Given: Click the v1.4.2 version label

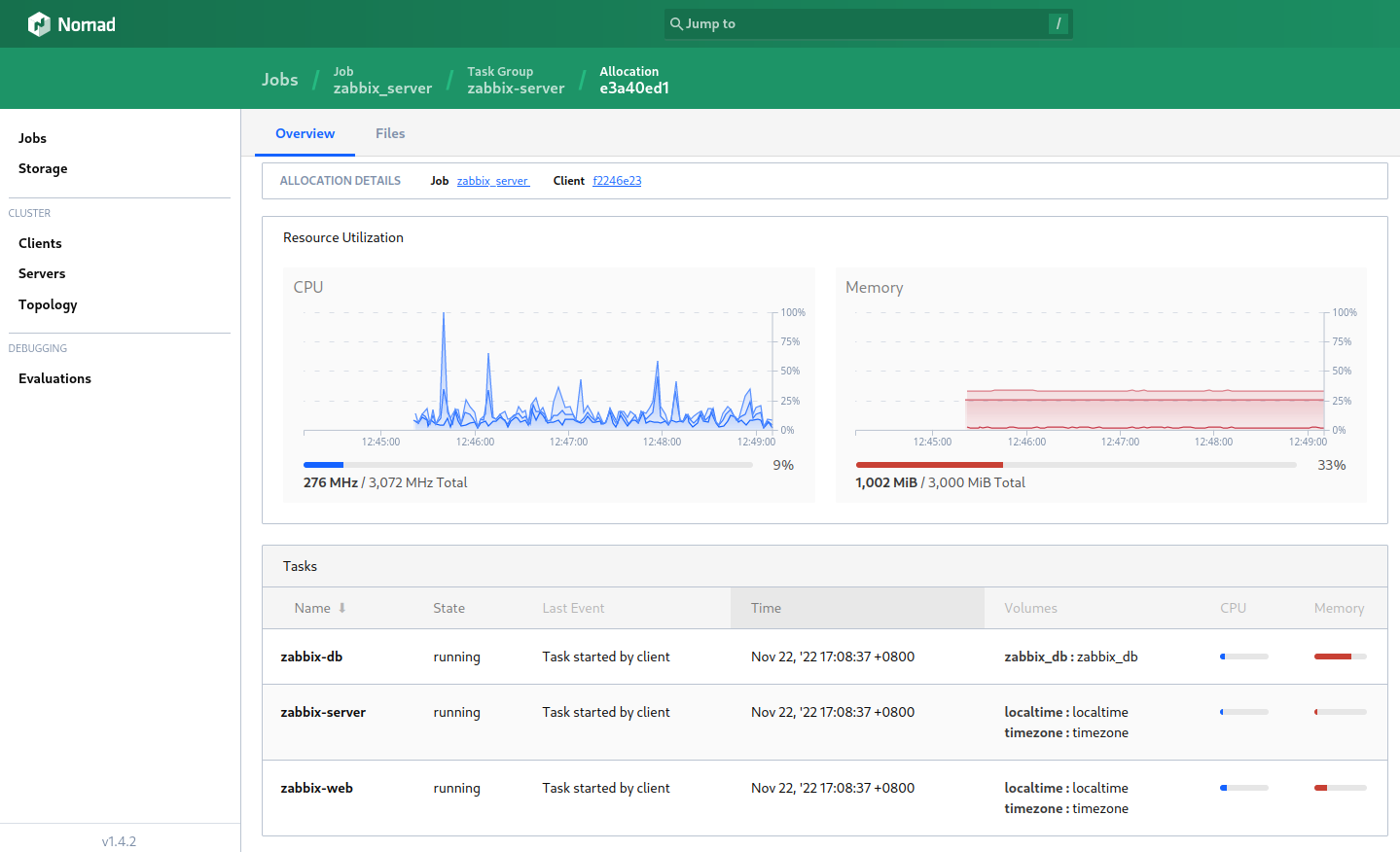Looking at the screenshot, I should coord(119,841).
